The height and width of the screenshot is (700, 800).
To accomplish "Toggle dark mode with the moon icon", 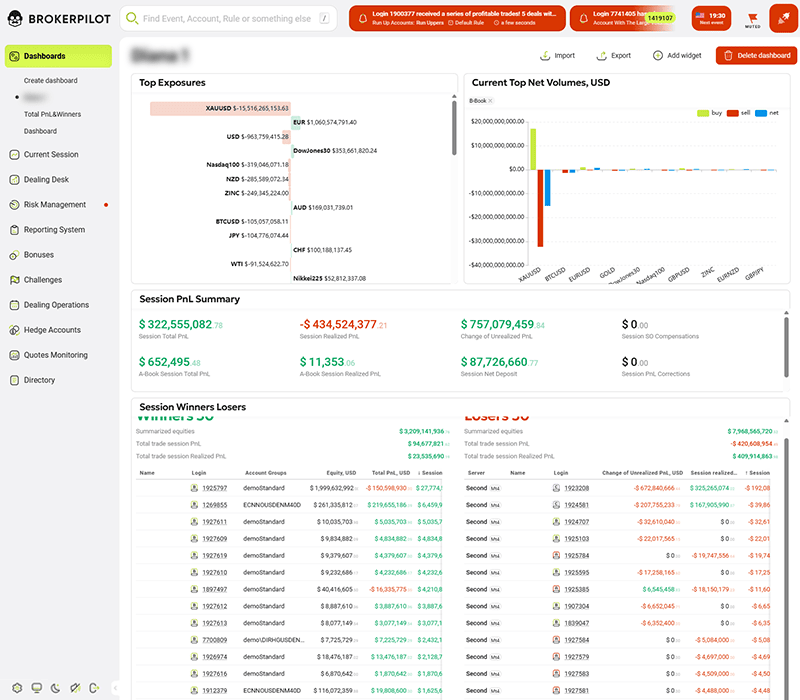I will tap(55, 687).
